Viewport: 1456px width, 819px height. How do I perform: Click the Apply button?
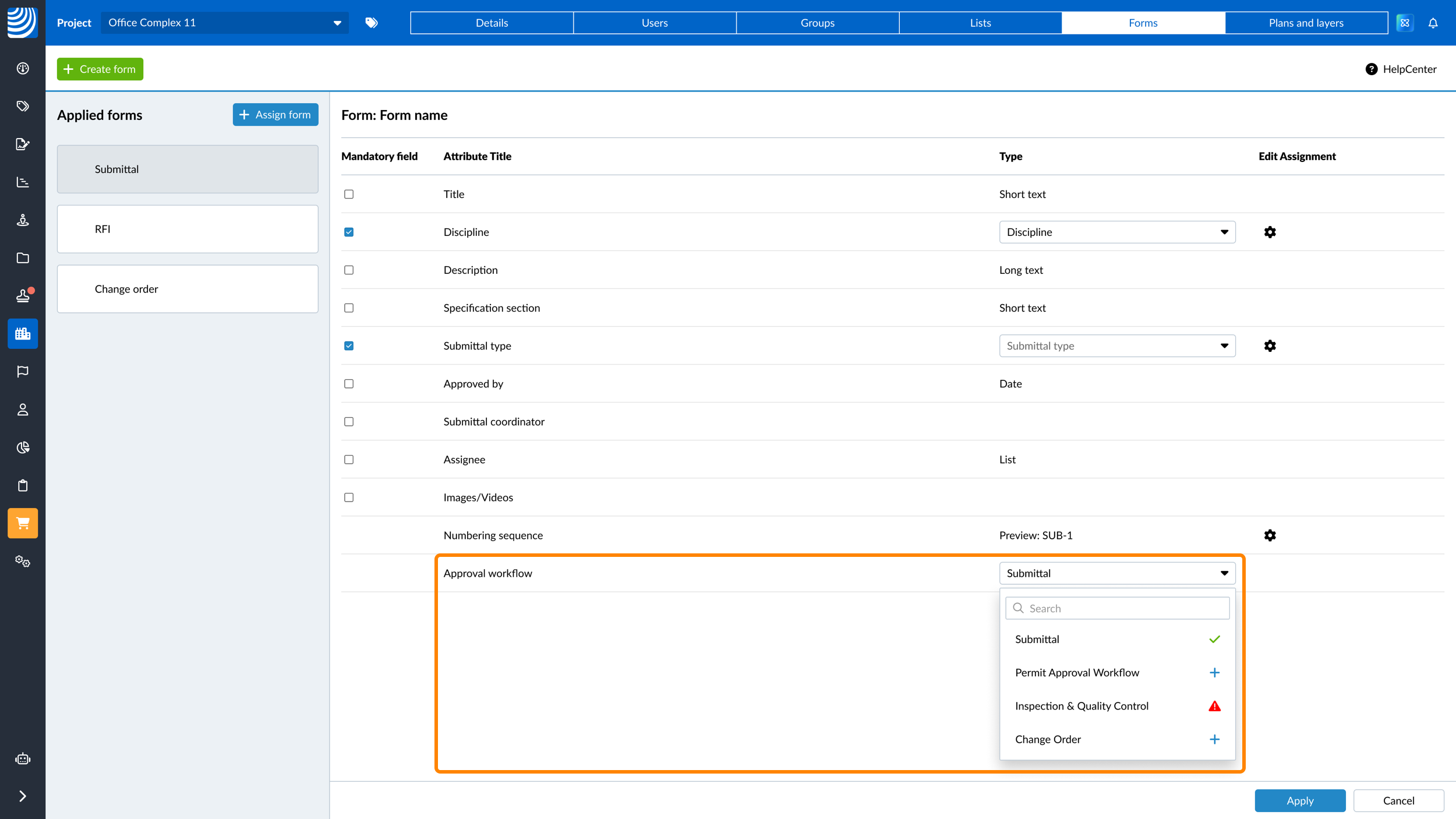coord(1299,800)
